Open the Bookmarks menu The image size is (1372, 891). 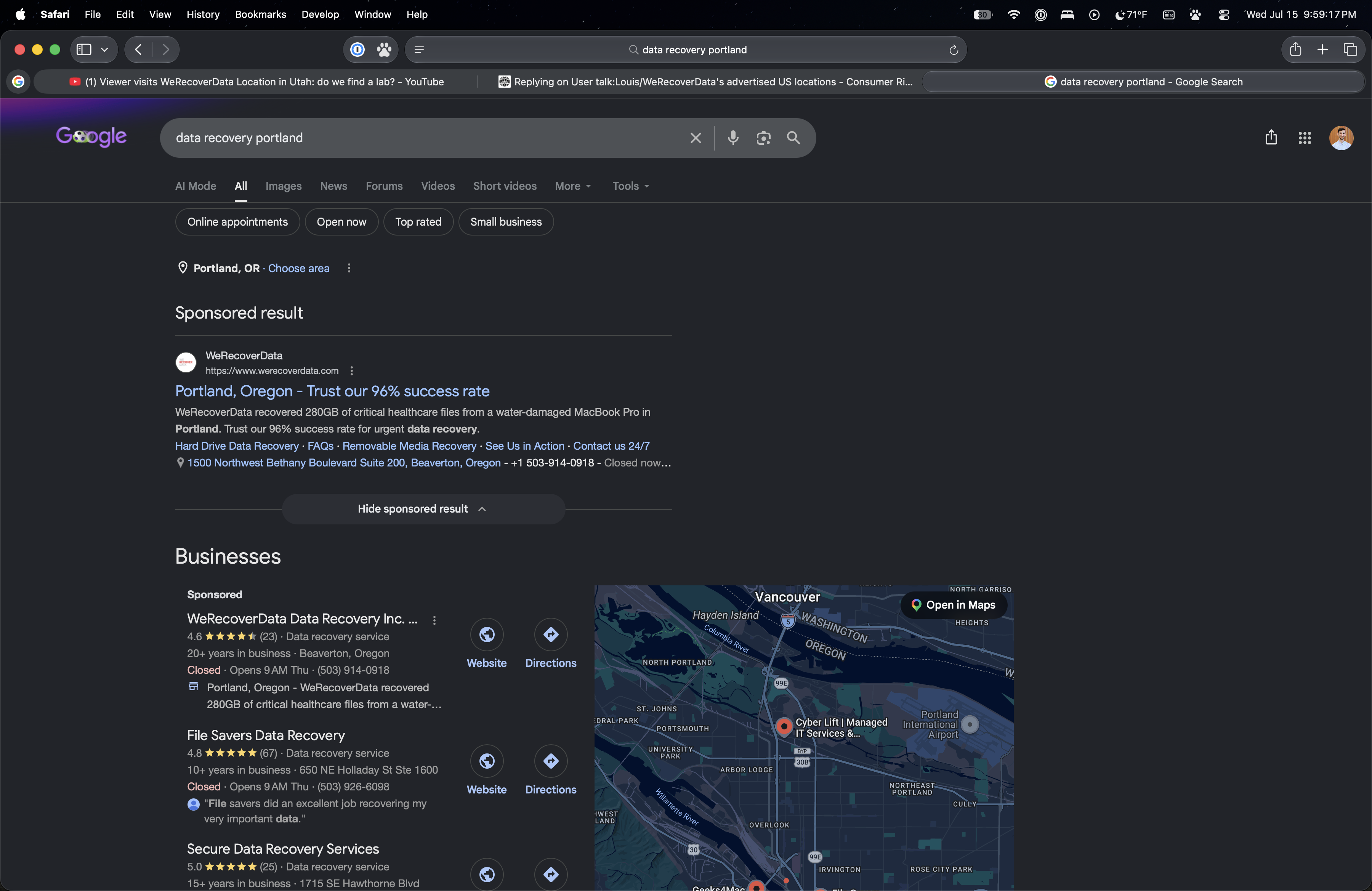pos(261,14)
